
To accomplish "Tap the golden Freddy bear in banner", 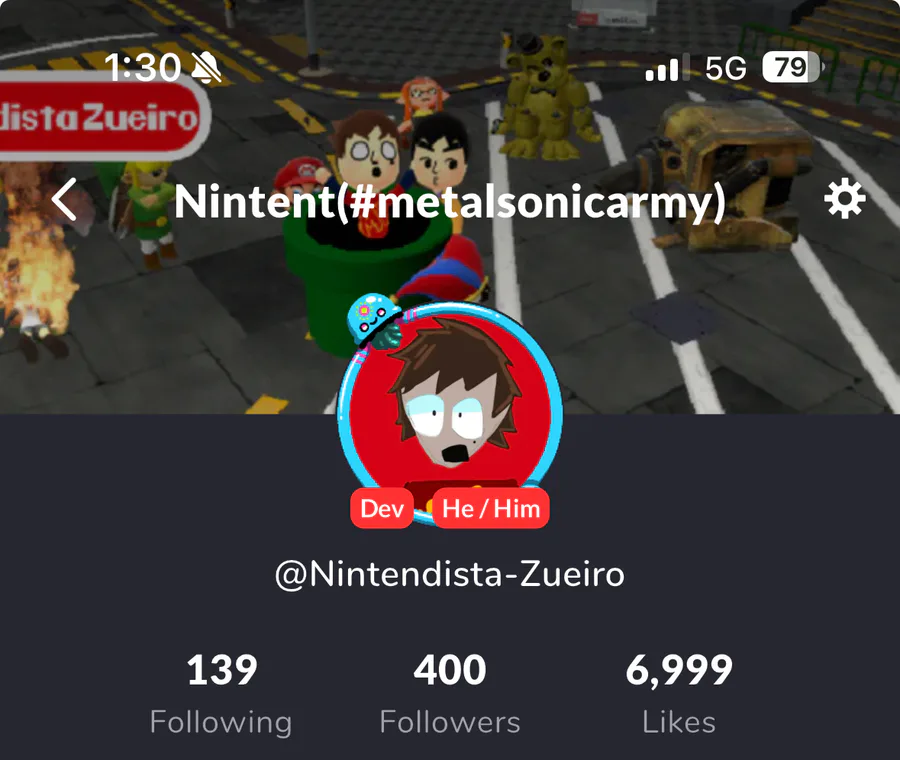I will click(543, 96).
